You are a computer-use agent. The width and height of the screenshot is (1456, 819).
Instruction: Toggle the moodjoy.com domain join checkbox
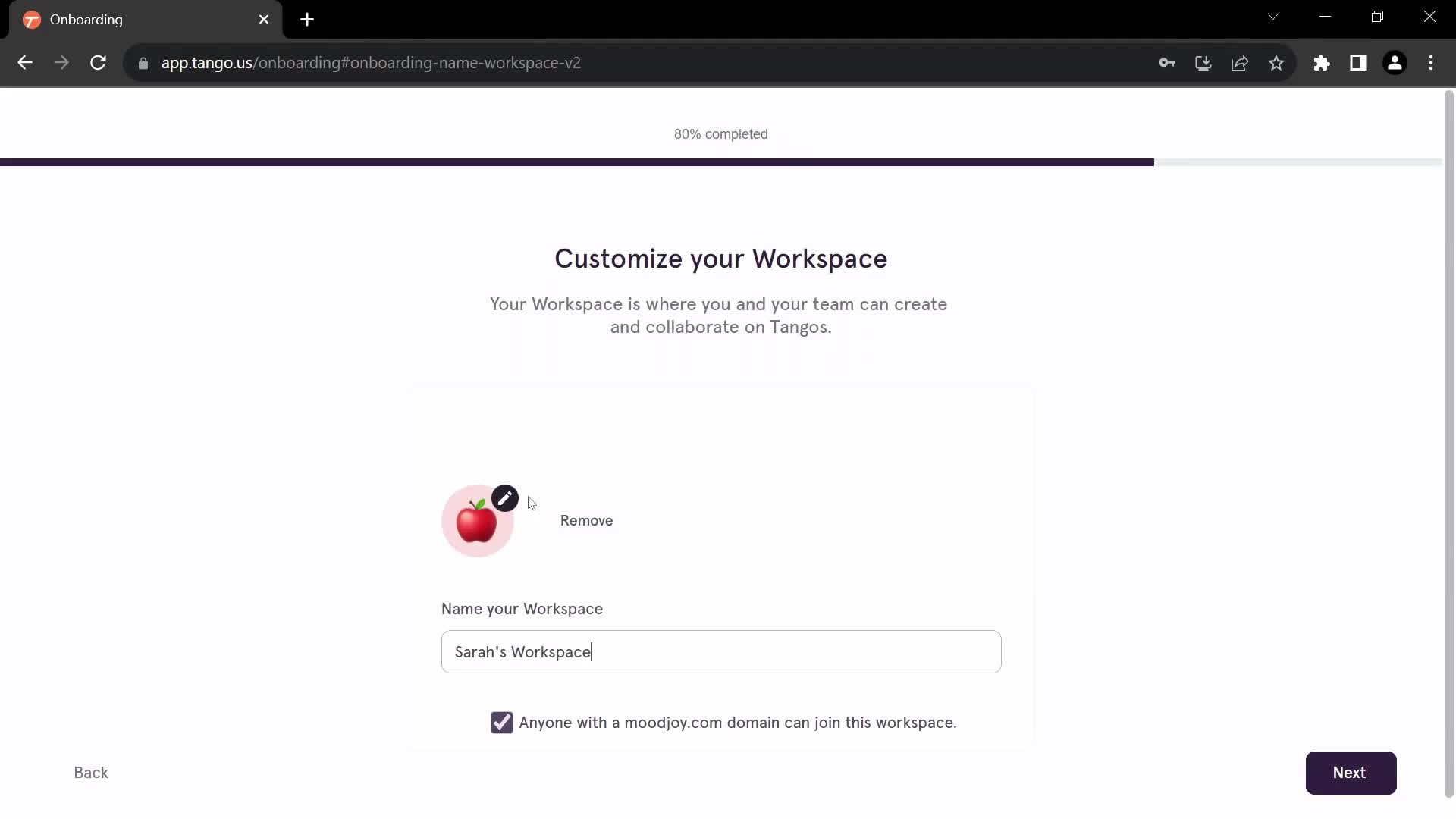coord(502,723)
